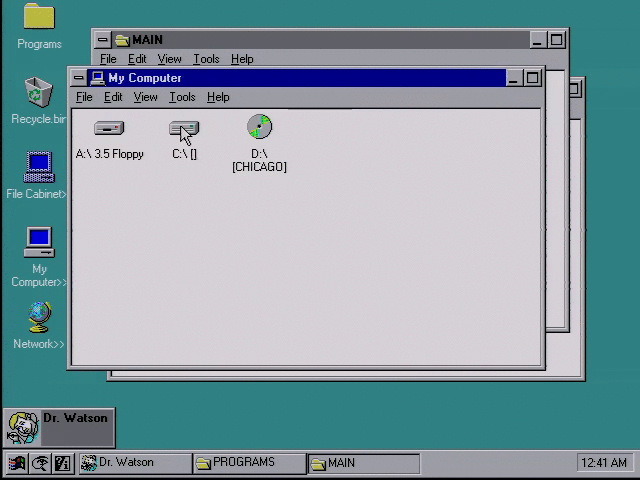The image size is (640, 480).
Task: Minimize the My Computer window
Action: tap(513, 78)
